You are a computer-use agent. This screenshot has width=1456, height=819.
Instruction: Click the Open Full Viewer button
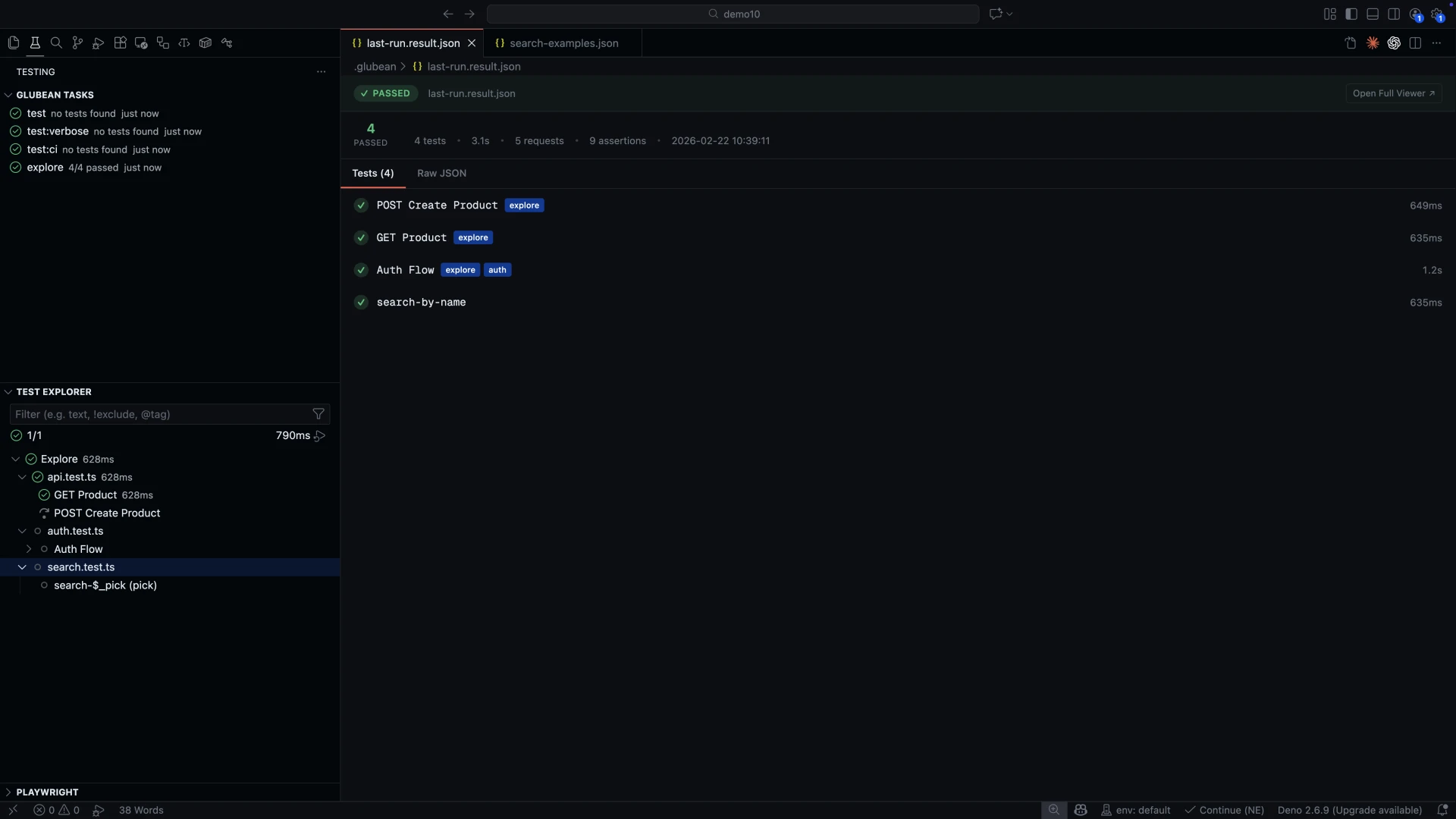1394,93
